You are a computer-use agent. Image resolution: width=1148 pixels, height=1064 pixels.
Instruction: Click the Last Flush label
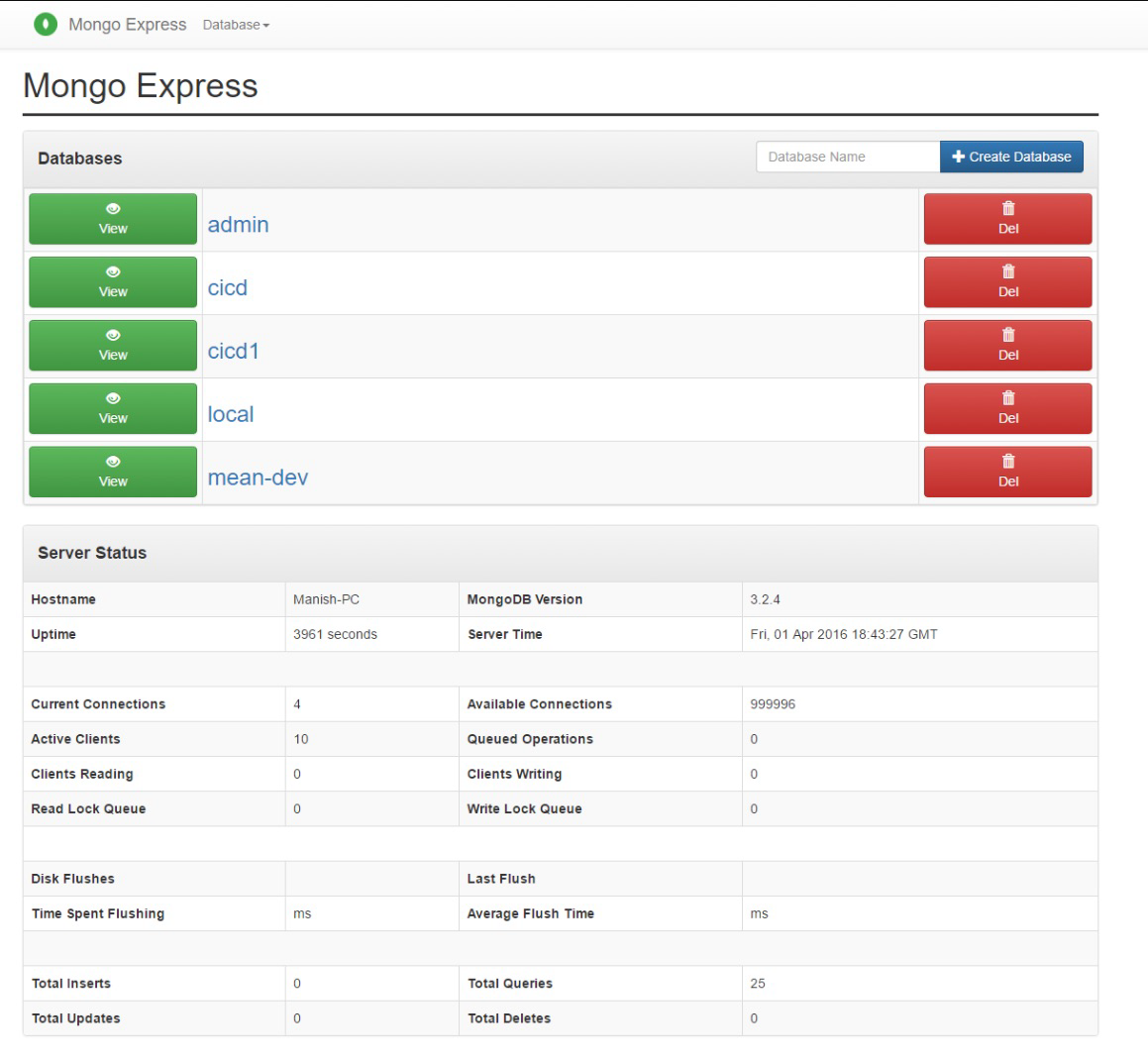501,879
